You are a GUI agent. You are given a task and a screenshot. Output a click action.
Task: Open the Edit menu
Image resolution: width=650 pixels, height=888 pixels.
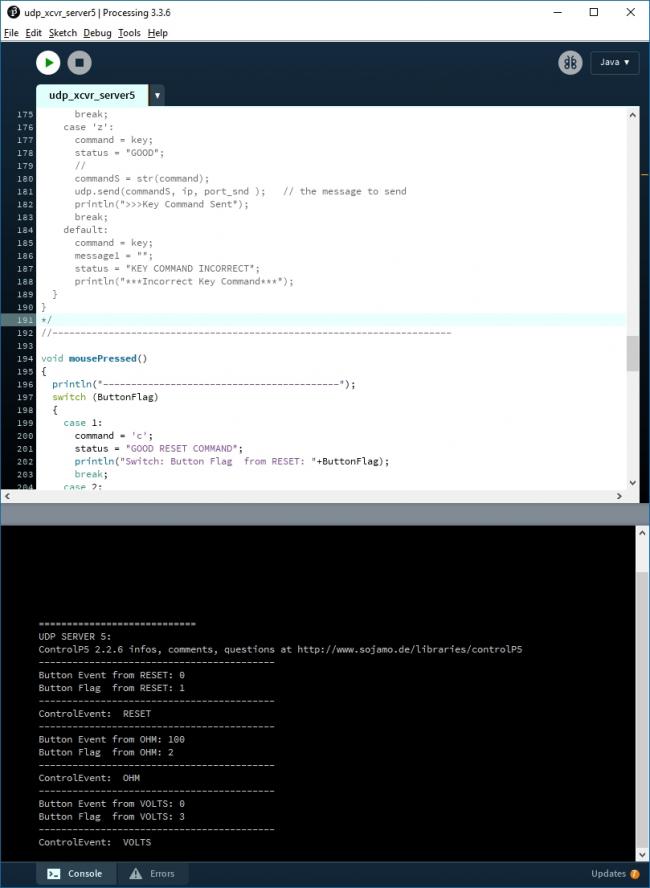coord(33,33)
